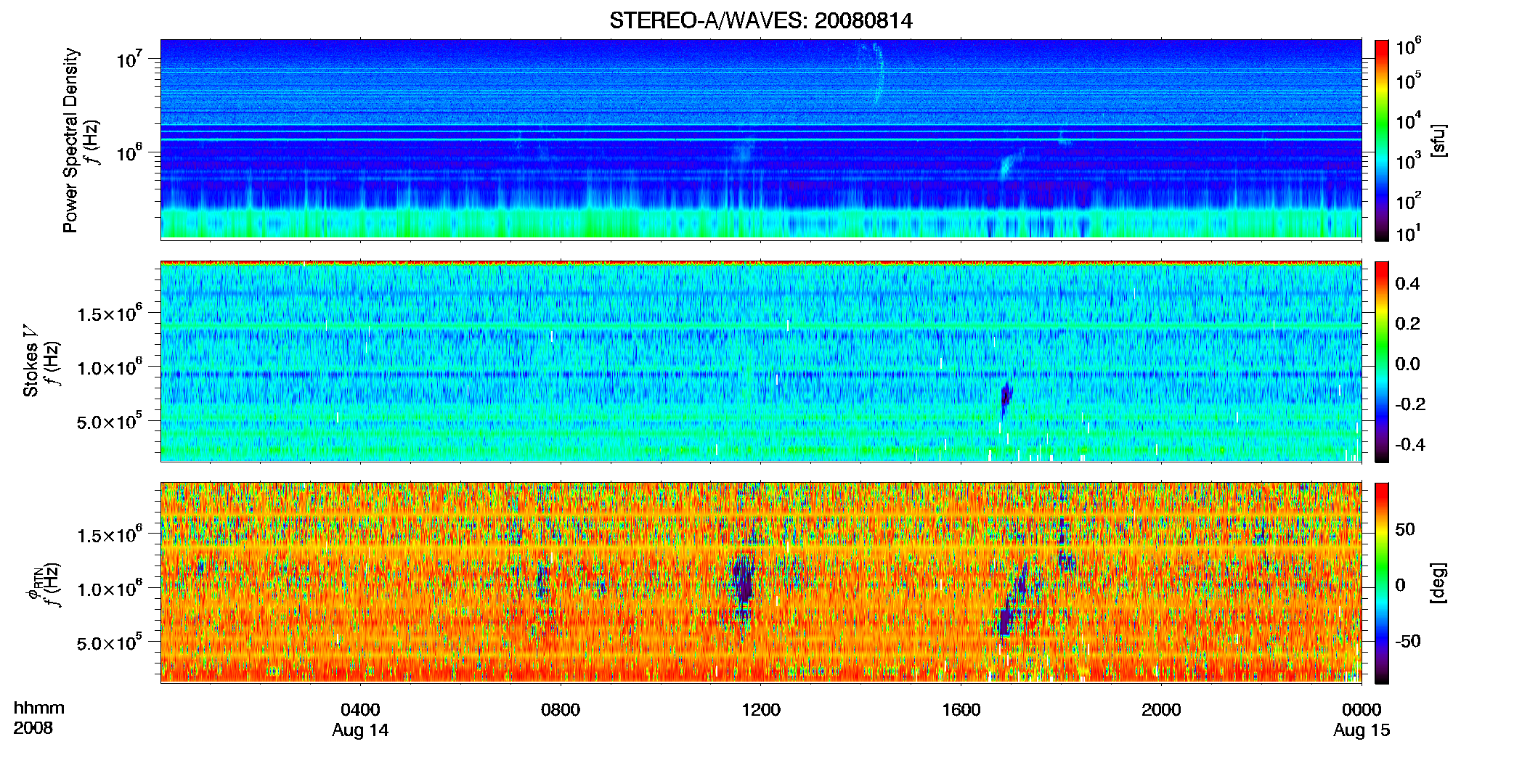1522x784 pixels.
Task: Click the plot title STEREO-A/WAVES: 20080814
Action: click(760, 20)
